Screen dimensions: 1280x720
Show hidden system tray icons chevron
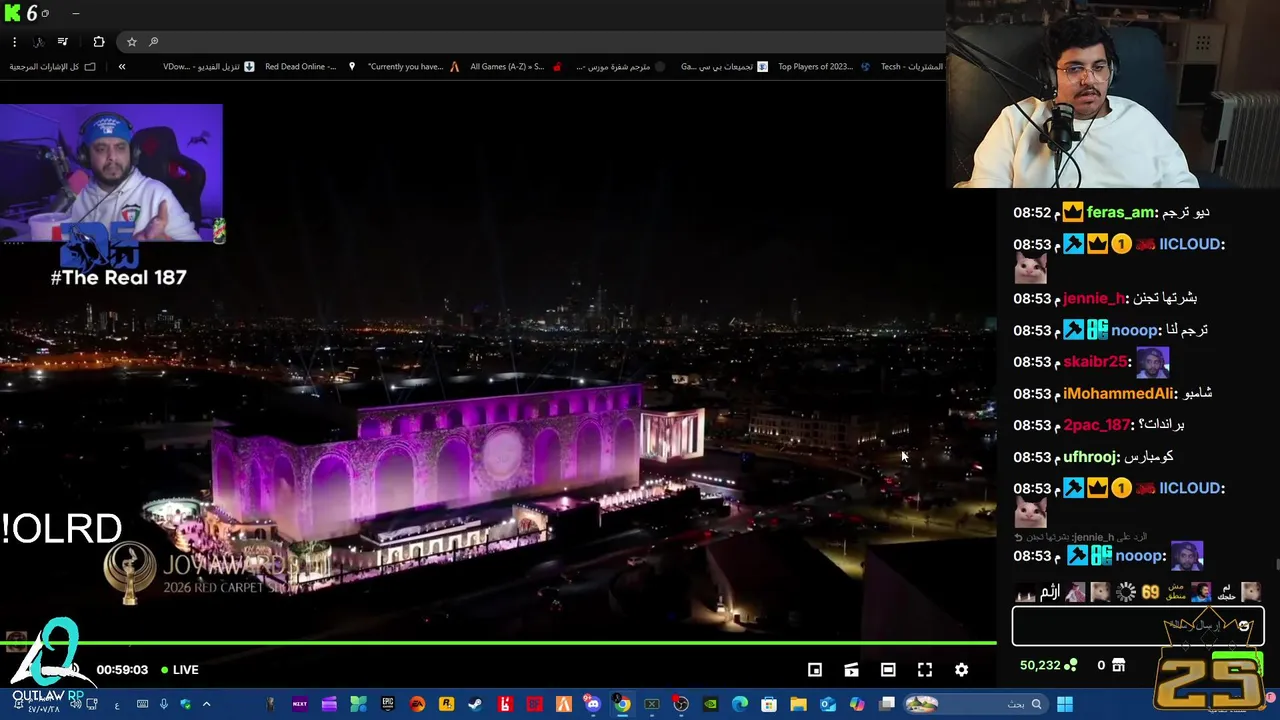(x=206, y=704)
